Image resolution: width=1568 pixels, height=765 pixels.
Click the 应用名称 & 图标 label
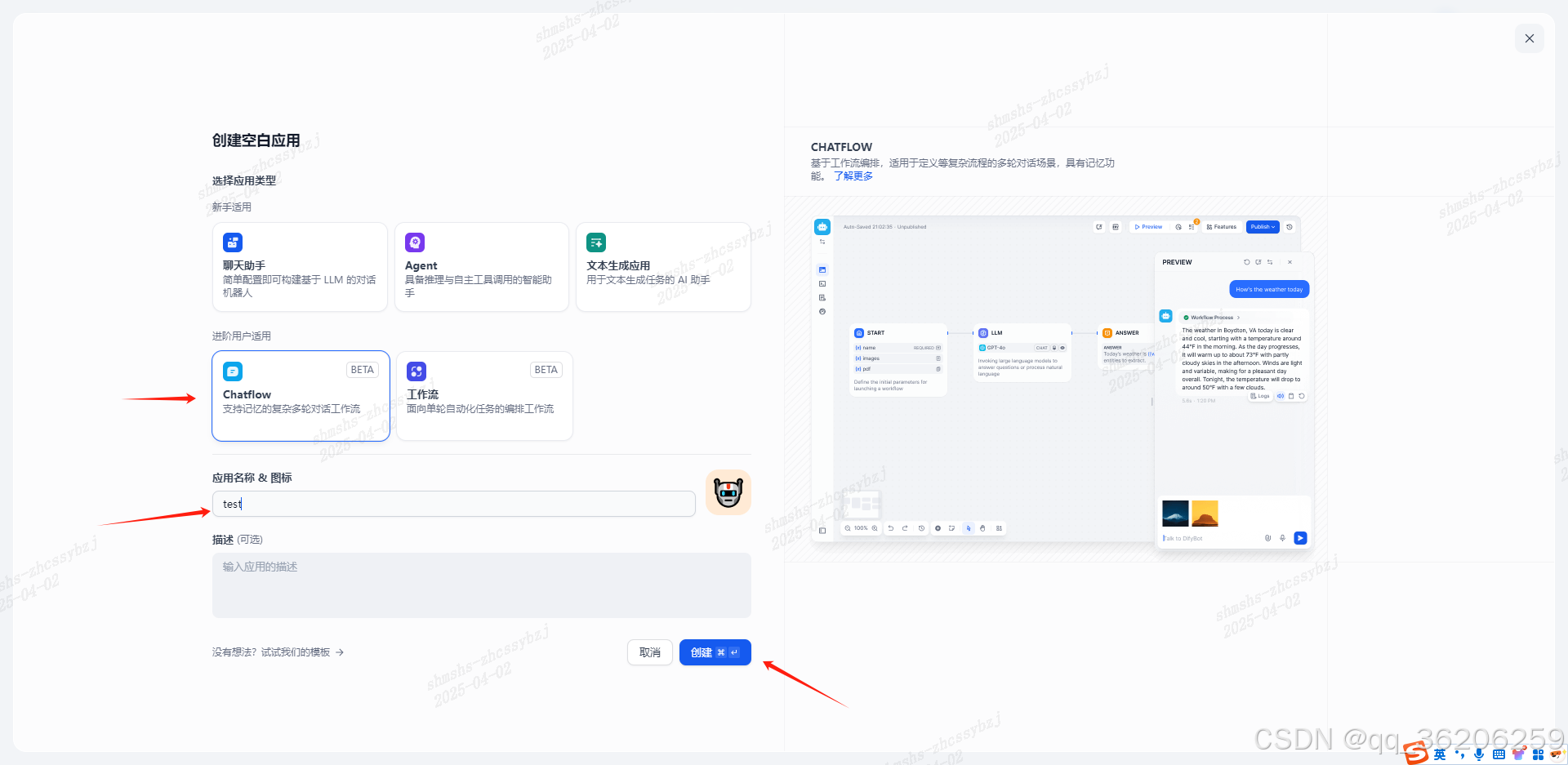pyautogui.click(x=252, y=478)
